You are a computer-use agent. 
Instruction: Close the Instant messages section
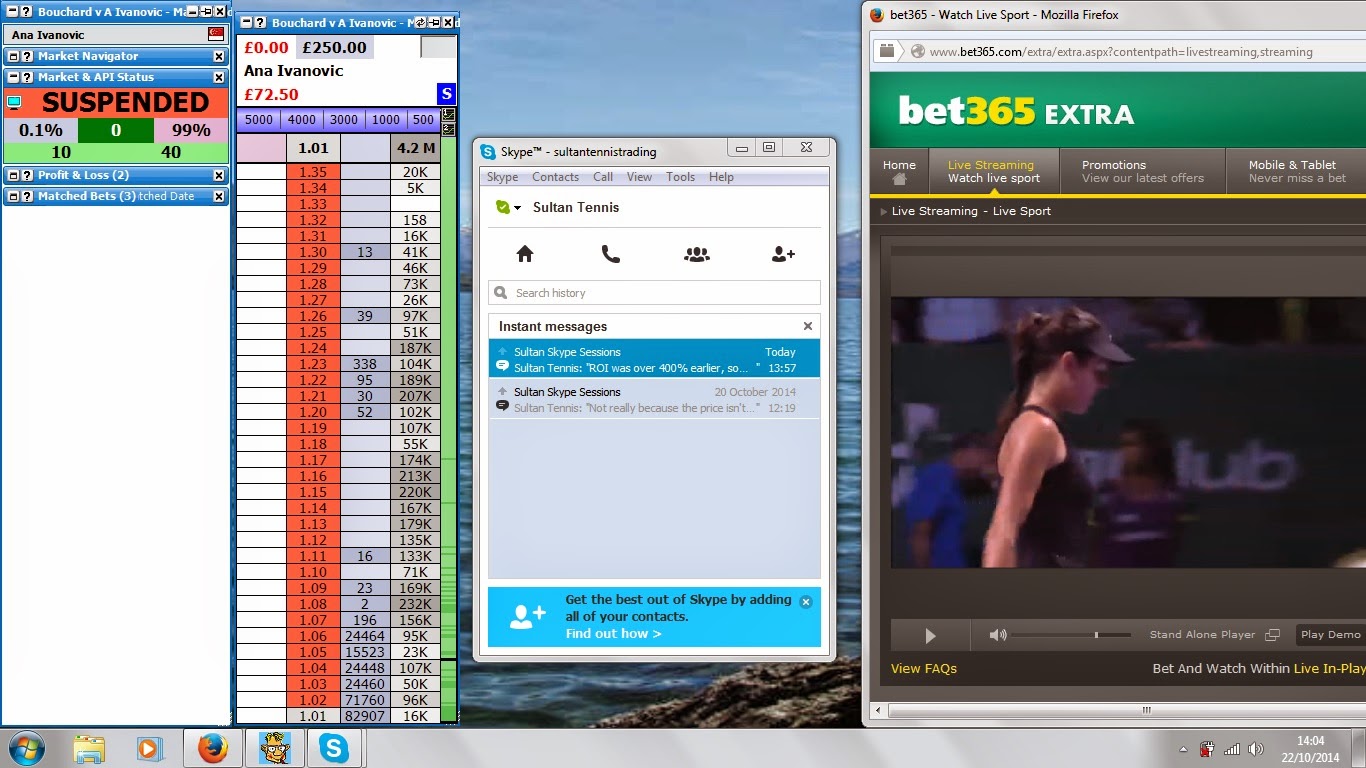point(808,326)
